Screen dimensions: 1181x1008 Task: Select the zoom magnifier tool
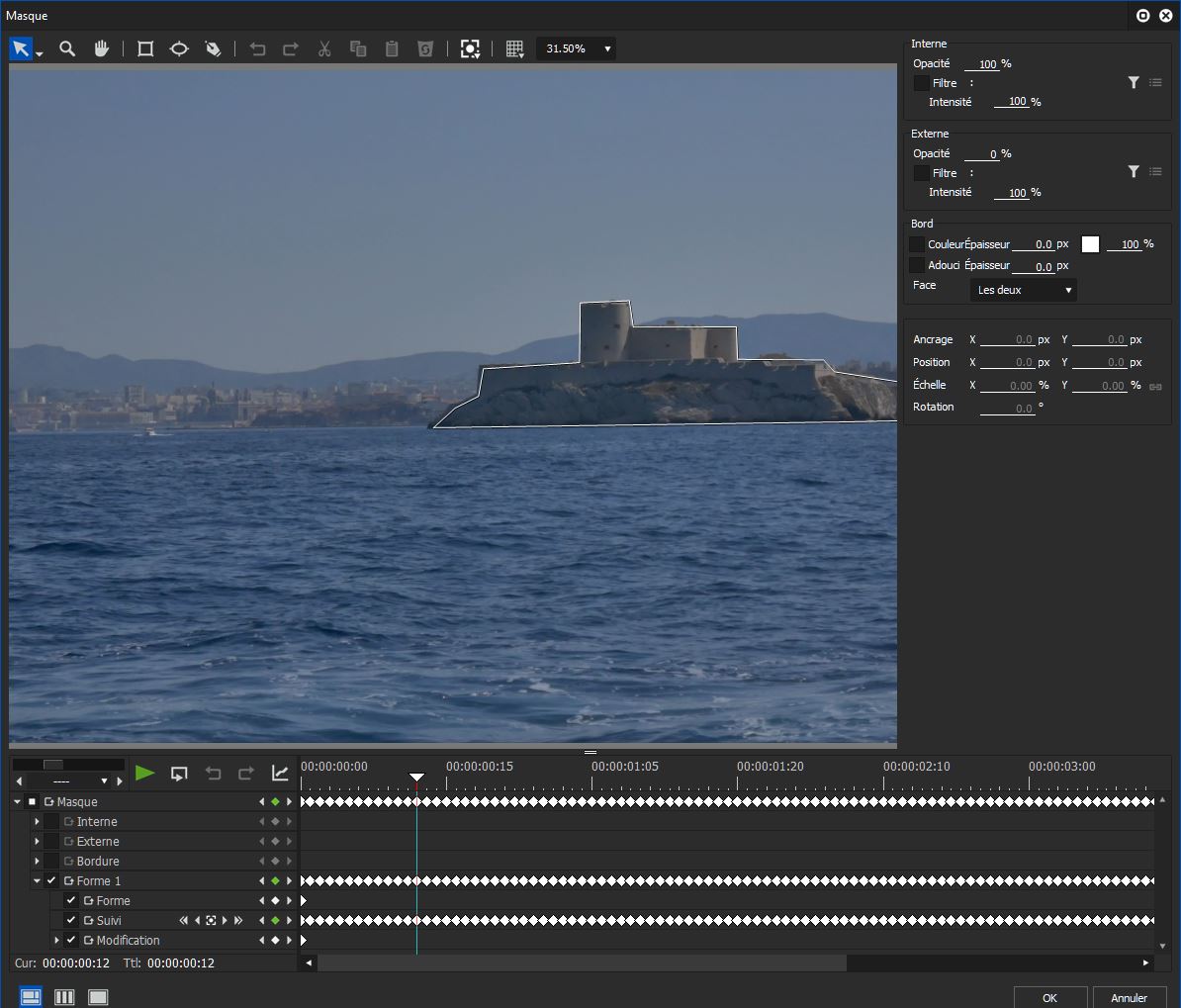[67, 48]
